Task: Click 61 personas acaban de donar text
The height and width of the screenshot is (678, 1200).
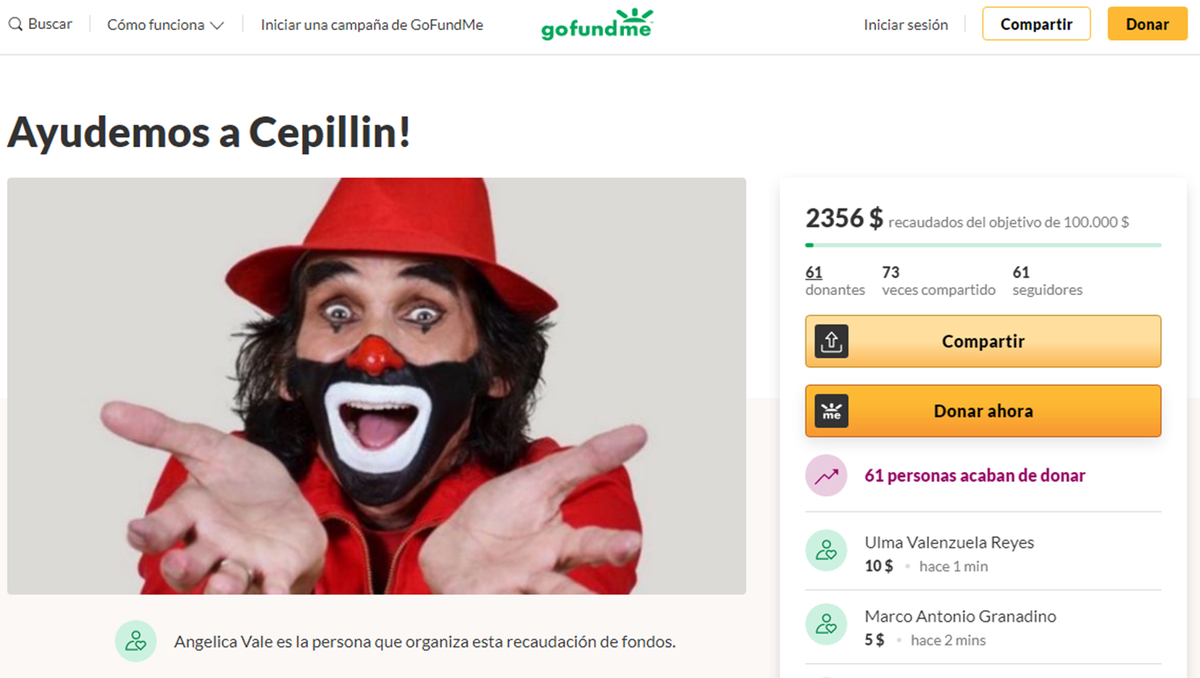Action: (x=975, y=476)
